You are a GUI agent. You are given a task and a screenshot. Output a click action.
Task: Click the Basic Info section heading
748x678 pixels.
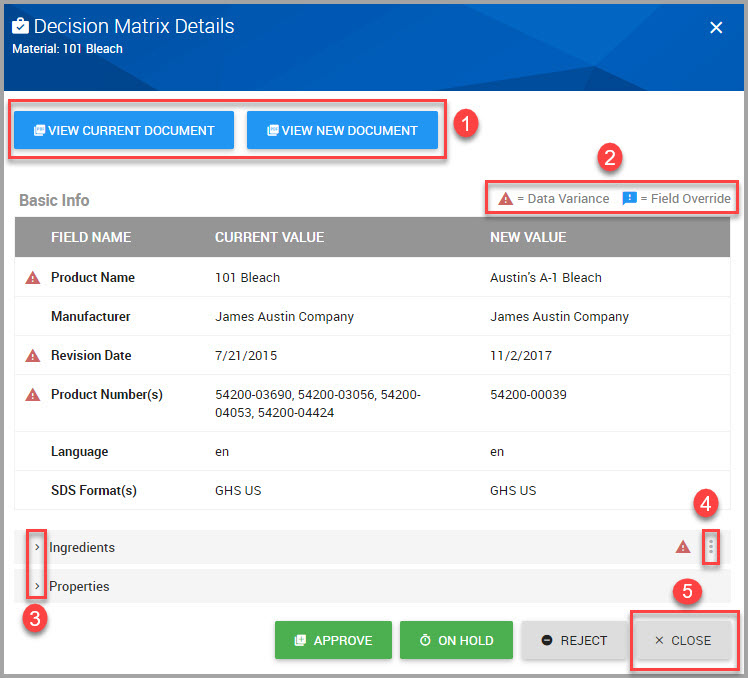54,200
